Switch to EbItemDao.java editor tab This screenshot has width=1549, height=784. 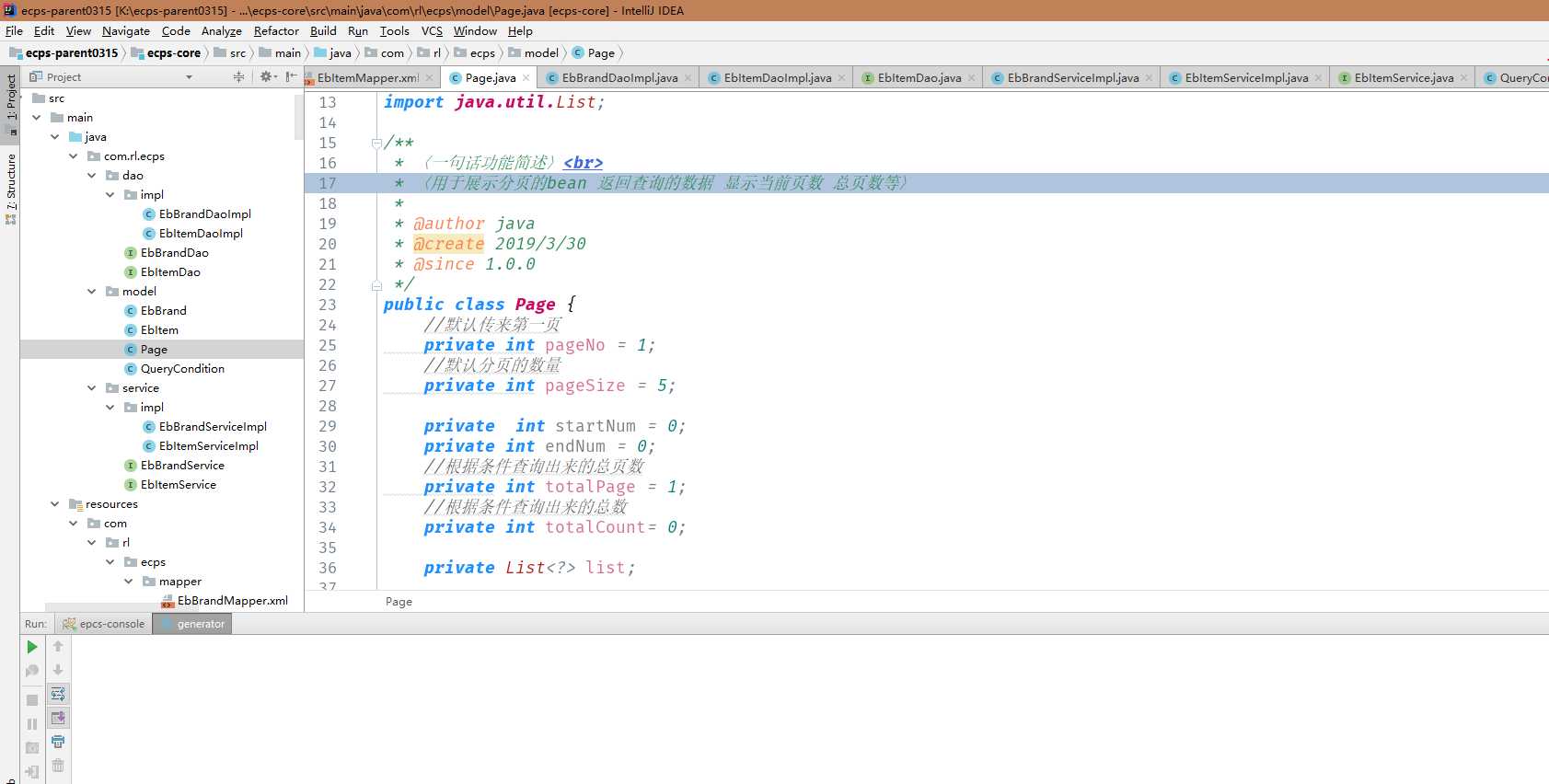coord(919,78)
